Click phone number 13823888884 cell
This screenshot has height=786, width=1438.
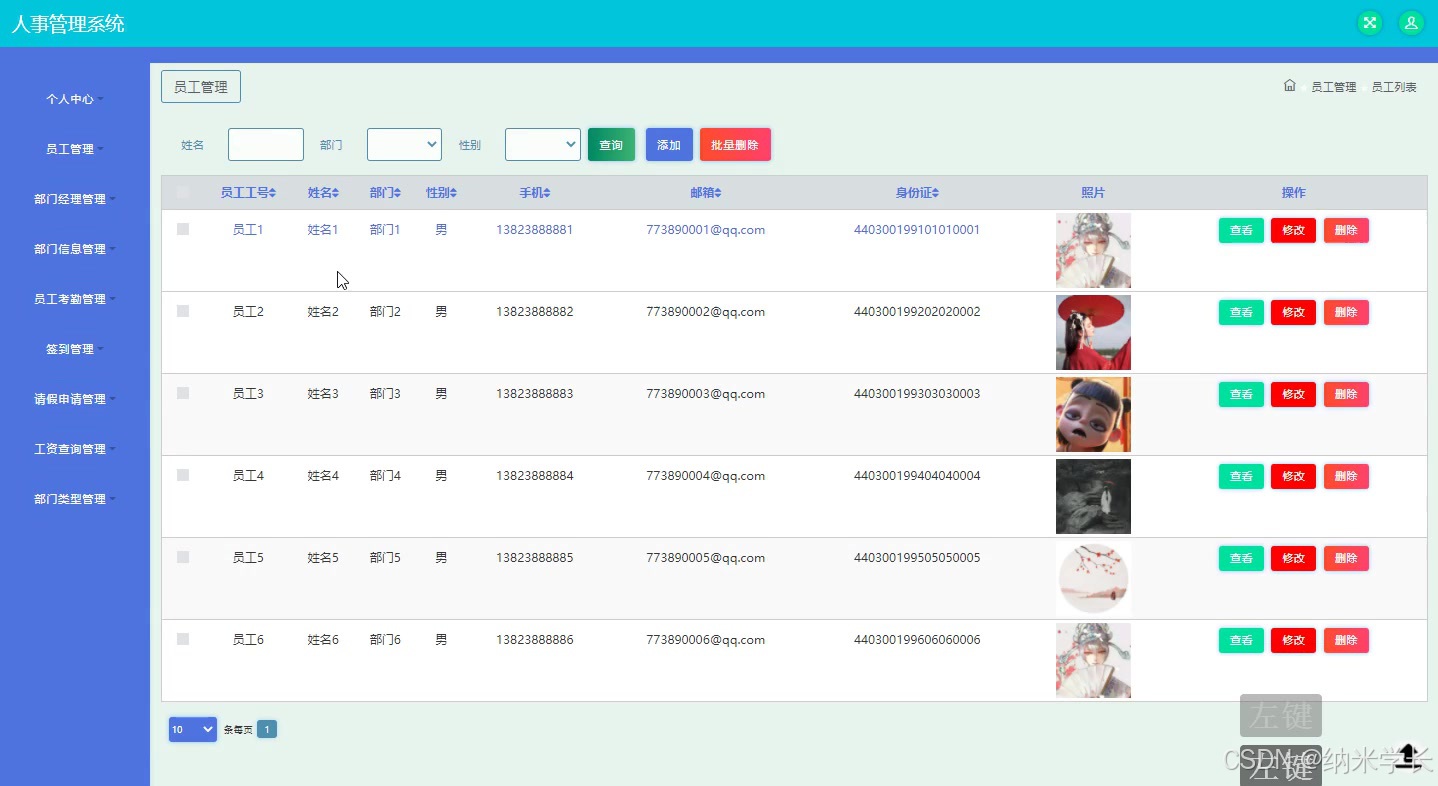tap(535, 475)
